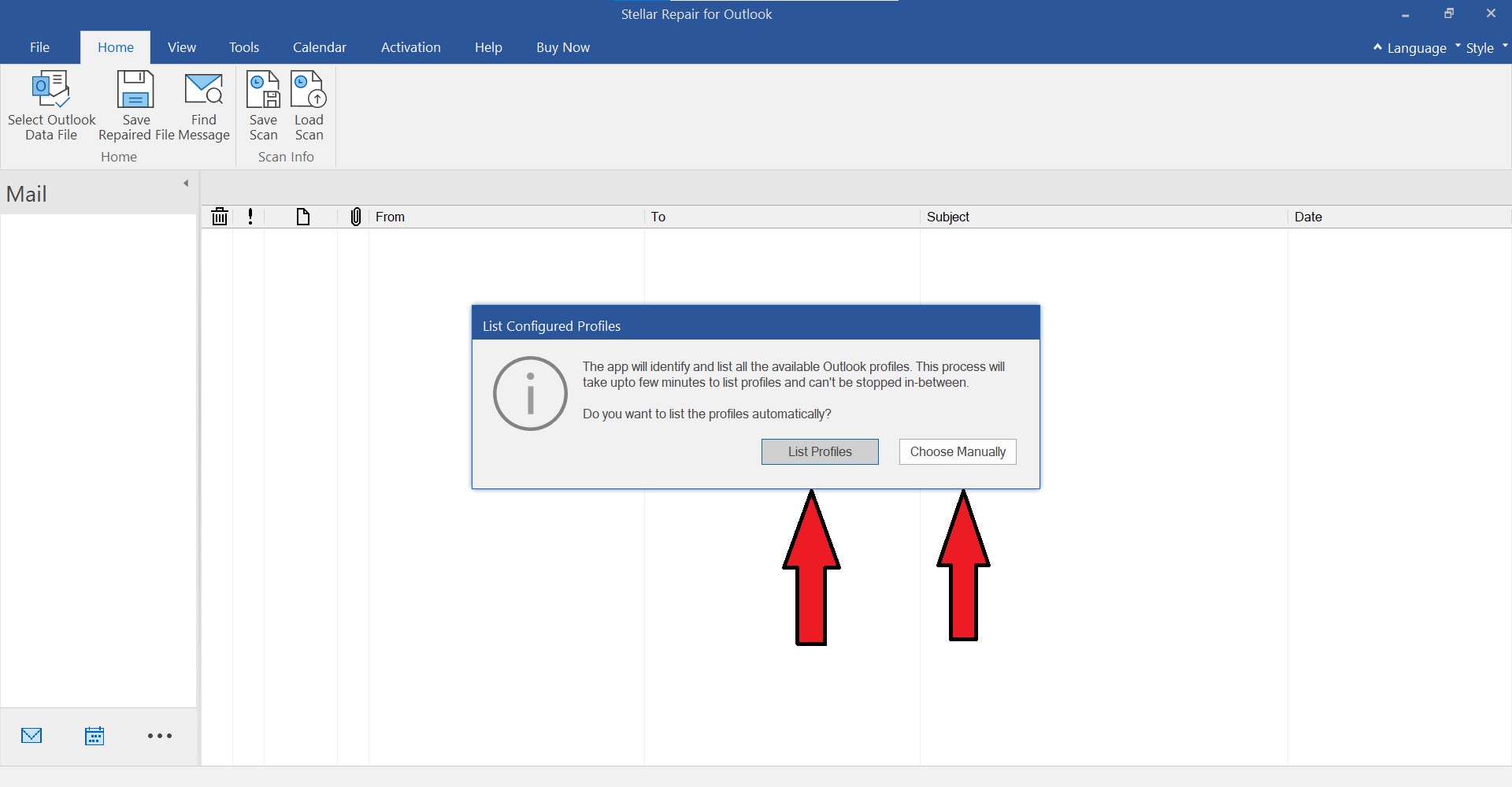Open the Style dropdown
1512x787 pixels.
(1486, 48)
